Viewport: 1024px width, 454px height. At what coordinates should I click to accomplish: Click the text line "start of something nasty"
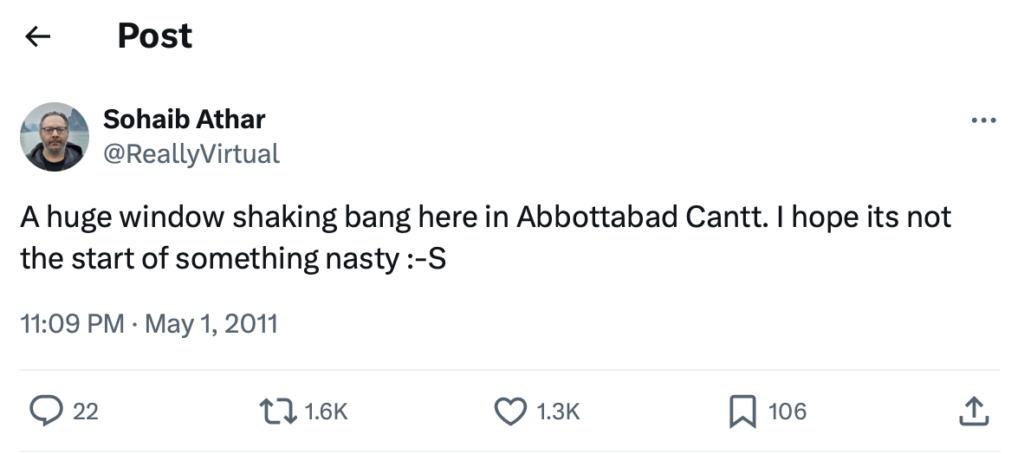230,259
